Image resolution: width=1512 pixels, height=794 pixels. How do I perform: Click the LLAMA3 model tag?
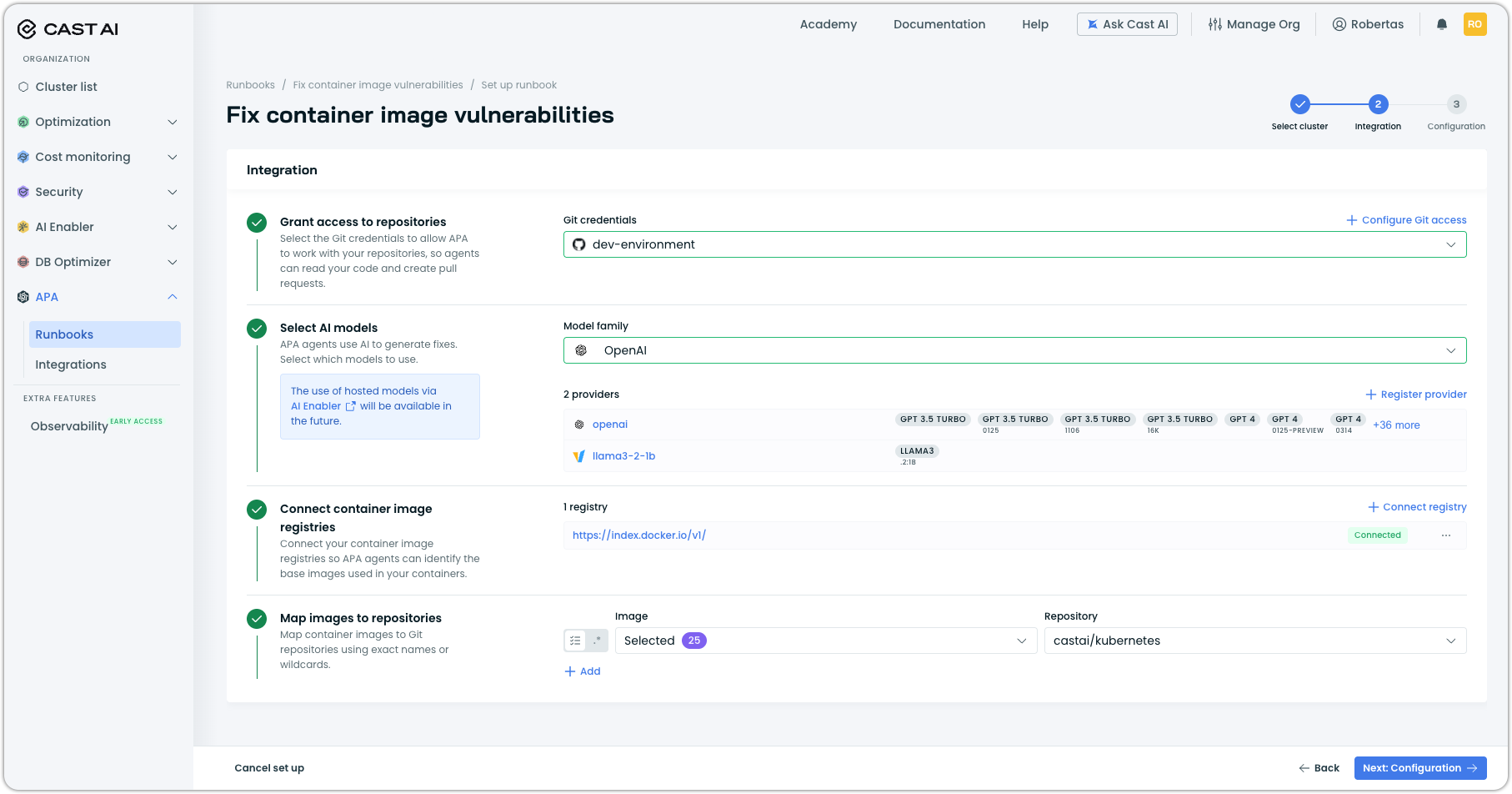pyautogui.click(x=917, y=451)
